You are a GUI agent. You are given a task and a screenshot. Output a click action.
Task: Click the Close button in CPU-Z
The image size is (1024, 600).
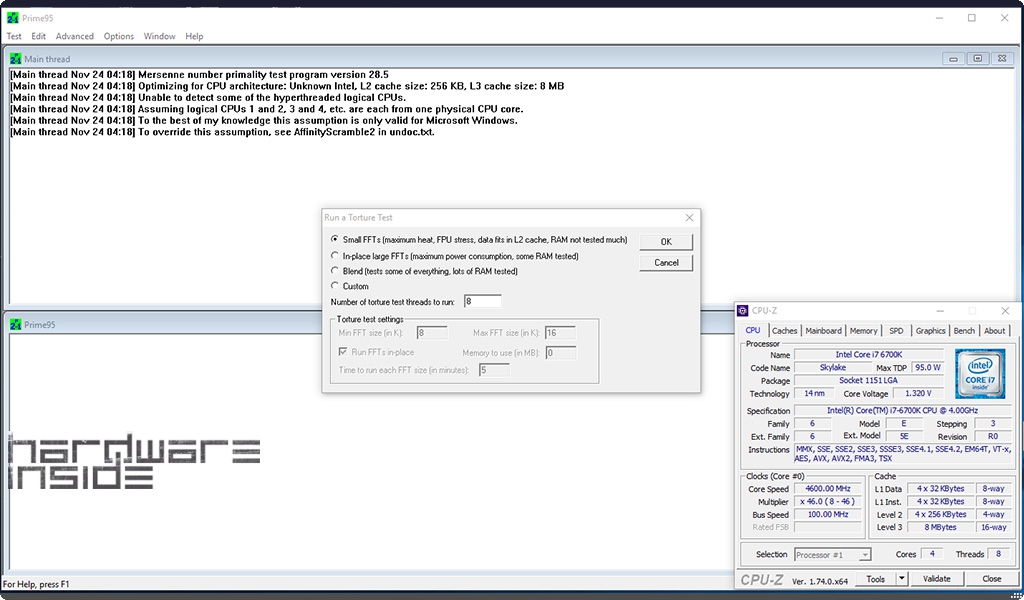991,578
